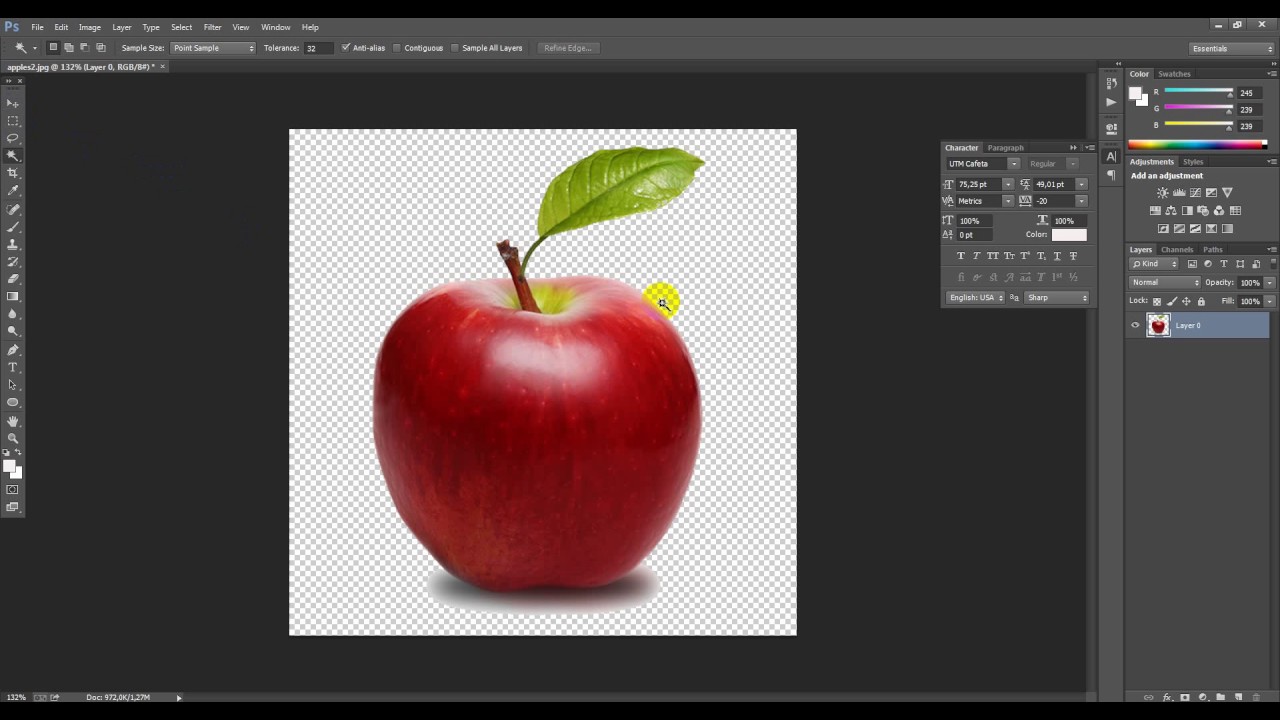Add a Levels adjustment
This screenshot has width=1280, height=720.
1179,193
